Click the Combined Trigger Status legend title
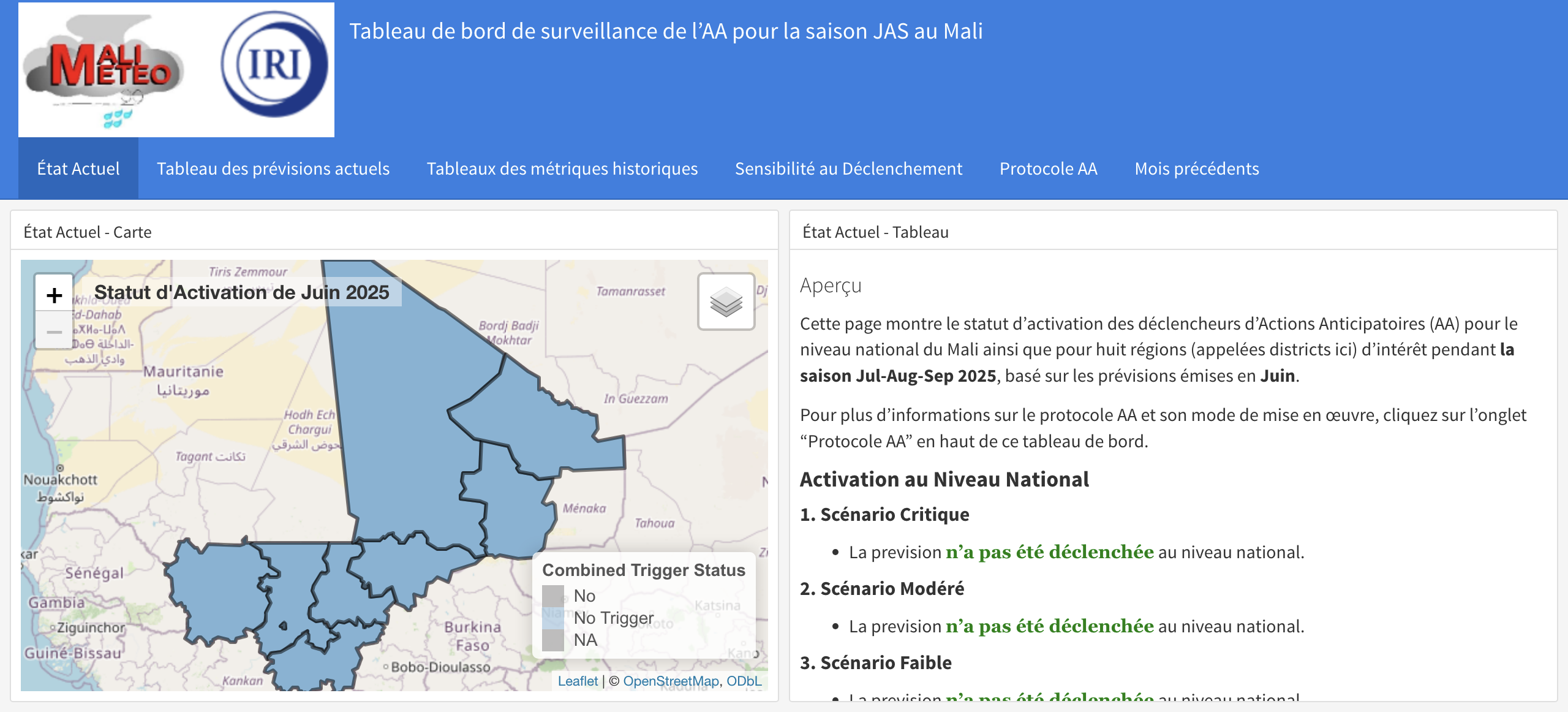This screenshot has width=1568, height=712. [x=643, y=570]
